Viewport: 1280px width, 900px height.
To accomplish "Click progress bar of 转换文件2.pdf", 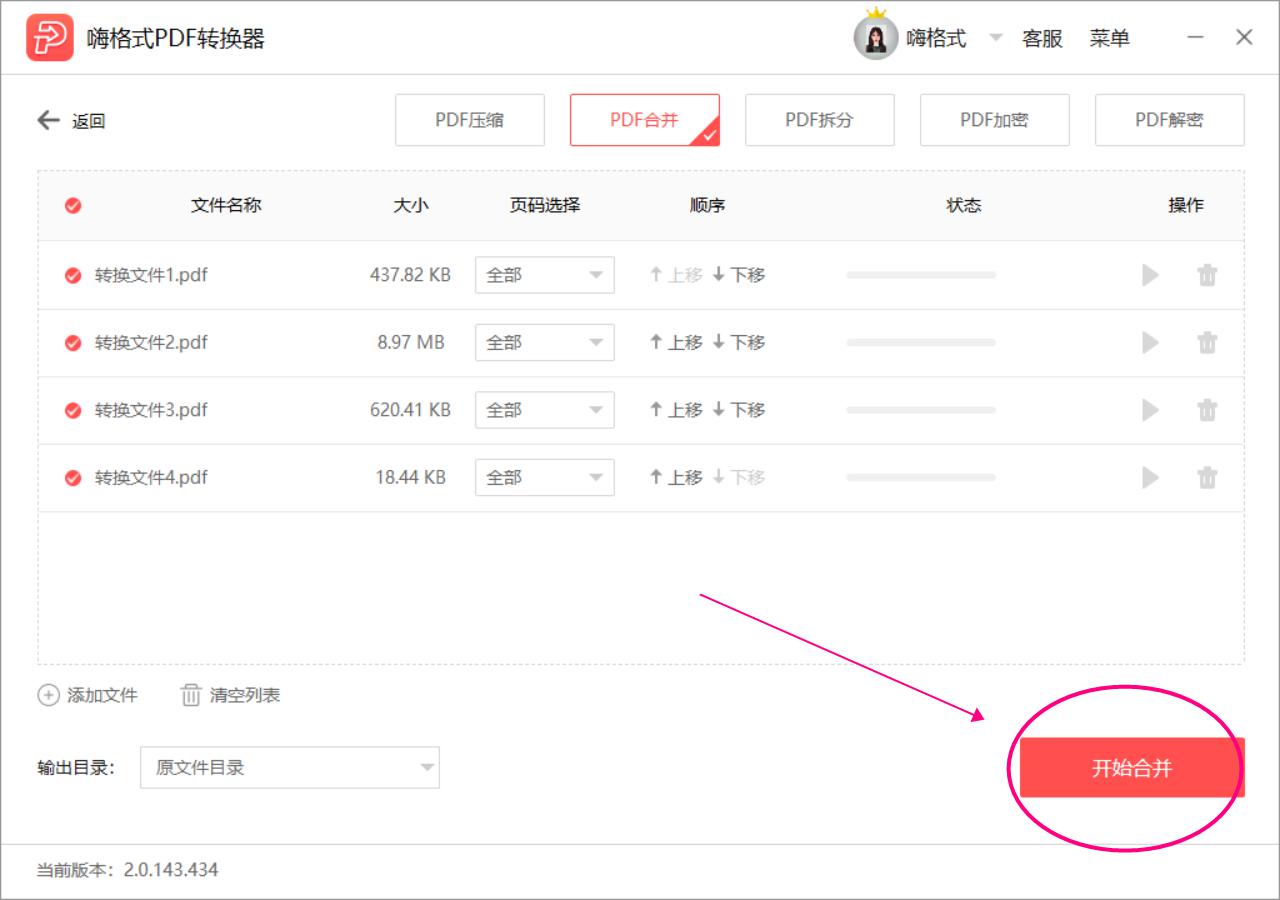I will click(921, 342).
